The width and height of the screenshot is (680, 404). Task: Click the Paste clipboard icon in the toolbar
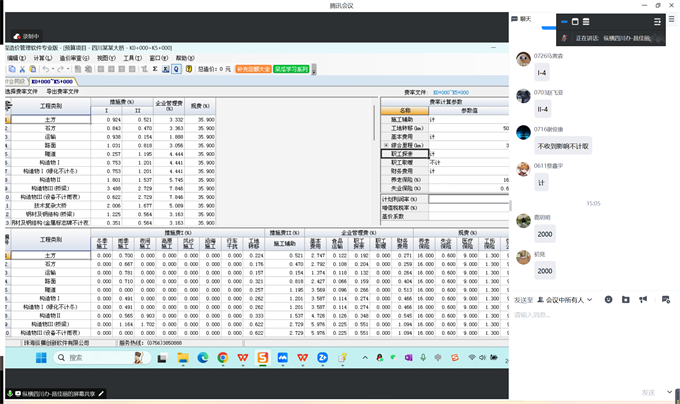(x=33, y=69)
